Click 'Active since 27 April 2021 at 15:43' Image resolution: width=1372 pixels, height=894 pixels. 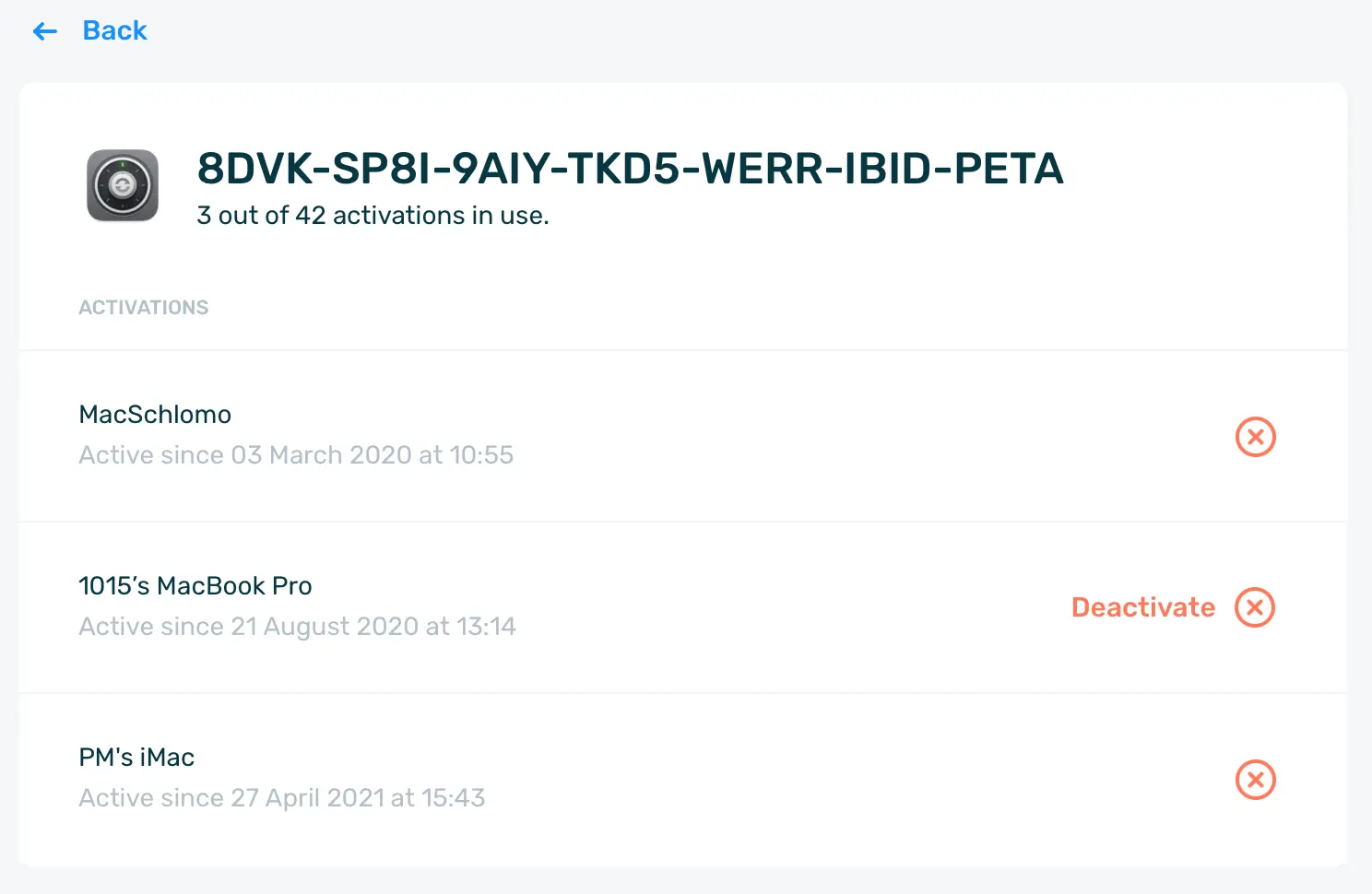click(x=282, y=798)
